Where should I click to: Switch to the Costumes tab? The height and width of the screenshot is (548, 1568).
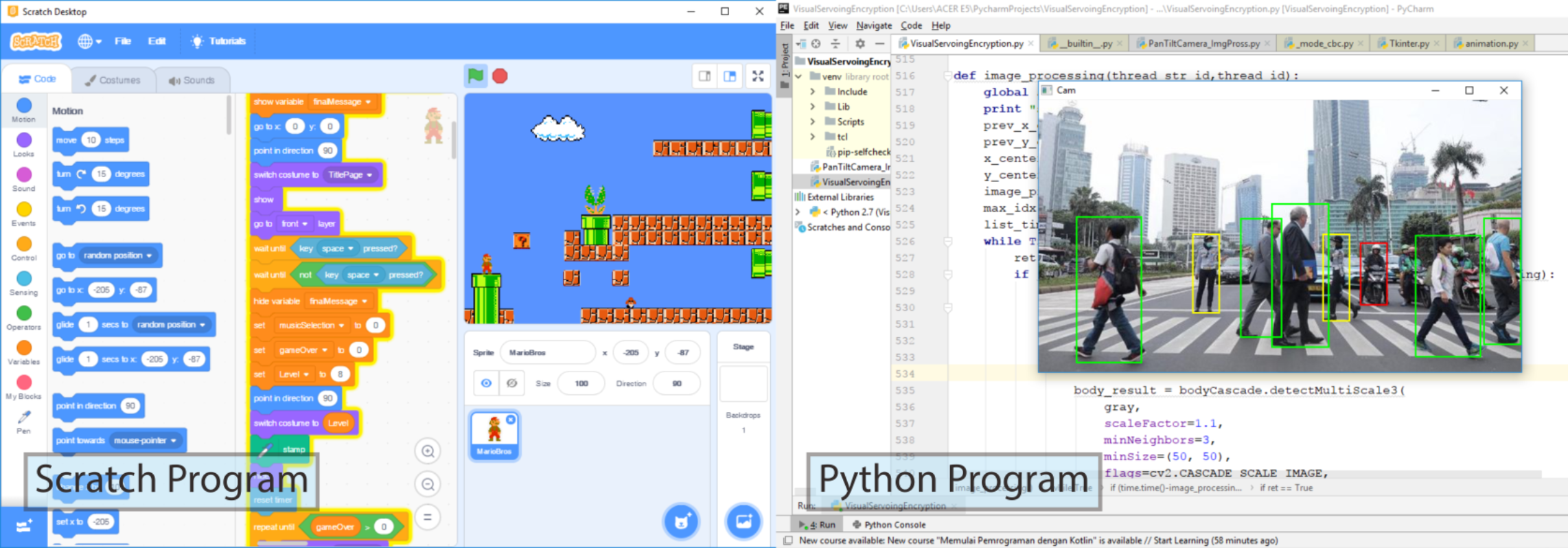[113, 80]
